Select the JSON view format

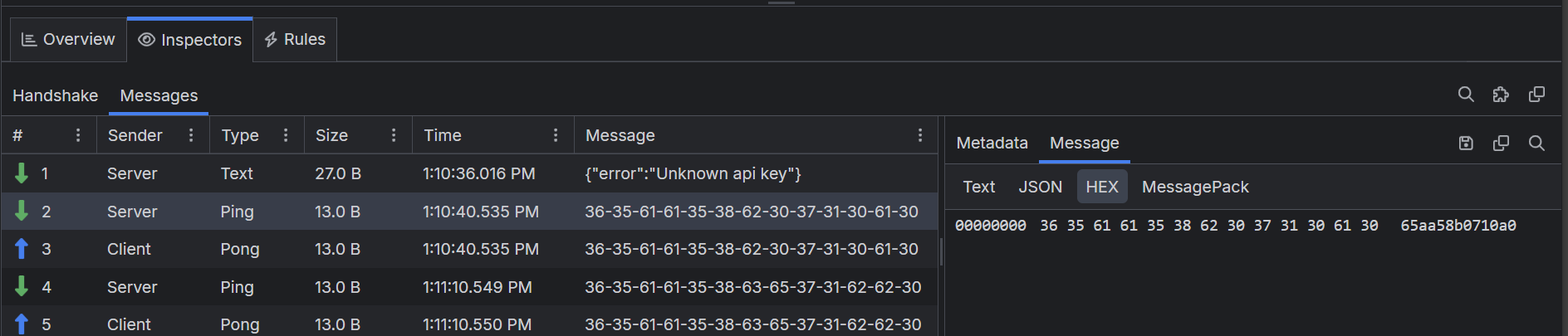pos(1040,187)
